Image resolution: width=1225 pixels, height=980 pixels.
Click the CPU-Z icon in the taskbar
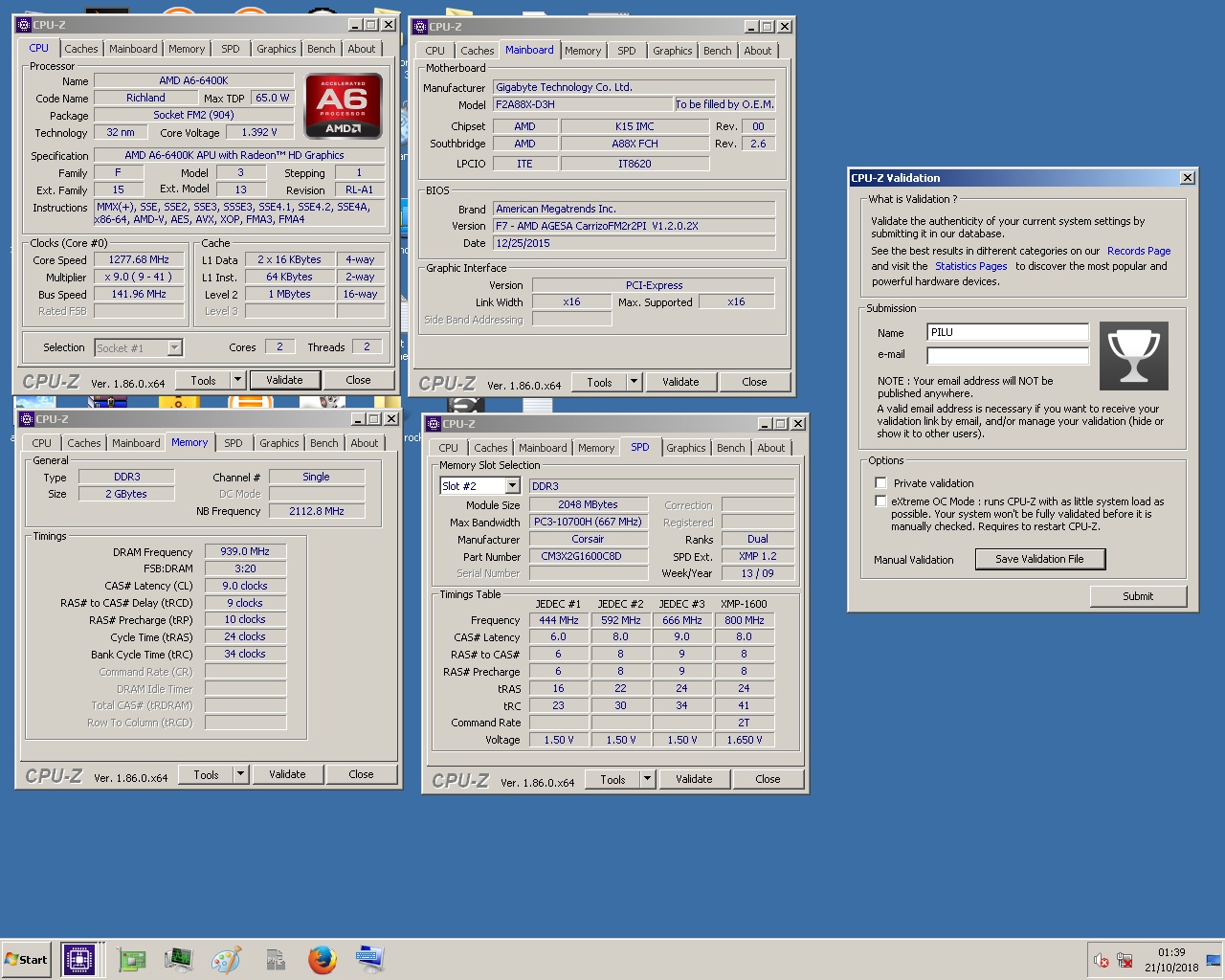click(78, 959)
